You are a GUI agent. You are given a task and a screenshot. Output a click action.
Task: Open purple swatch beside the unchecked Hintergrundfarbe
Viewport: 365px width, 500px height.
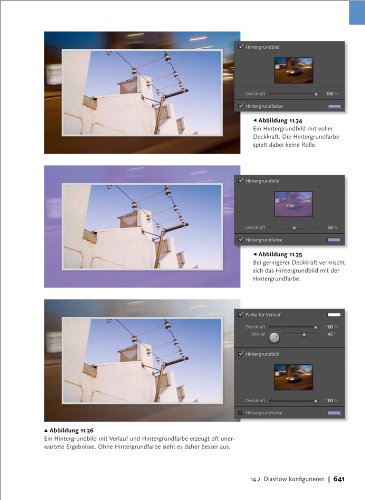[334, 413]
